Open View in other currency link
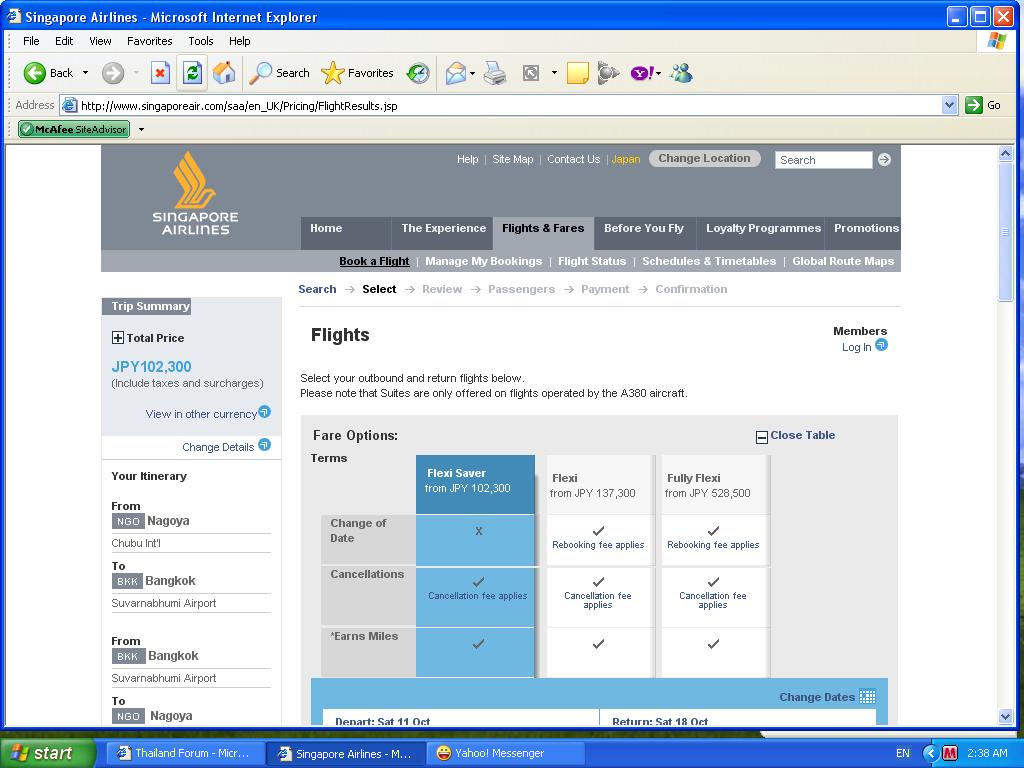 201,414
